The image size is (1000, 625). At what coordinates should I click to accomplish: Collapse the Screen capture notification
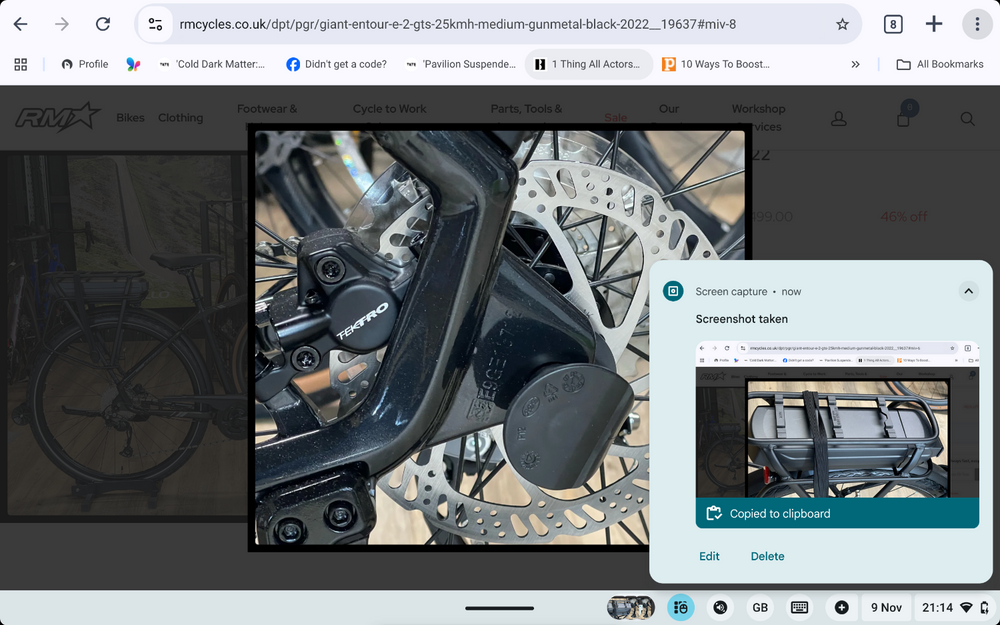[967, 291]
